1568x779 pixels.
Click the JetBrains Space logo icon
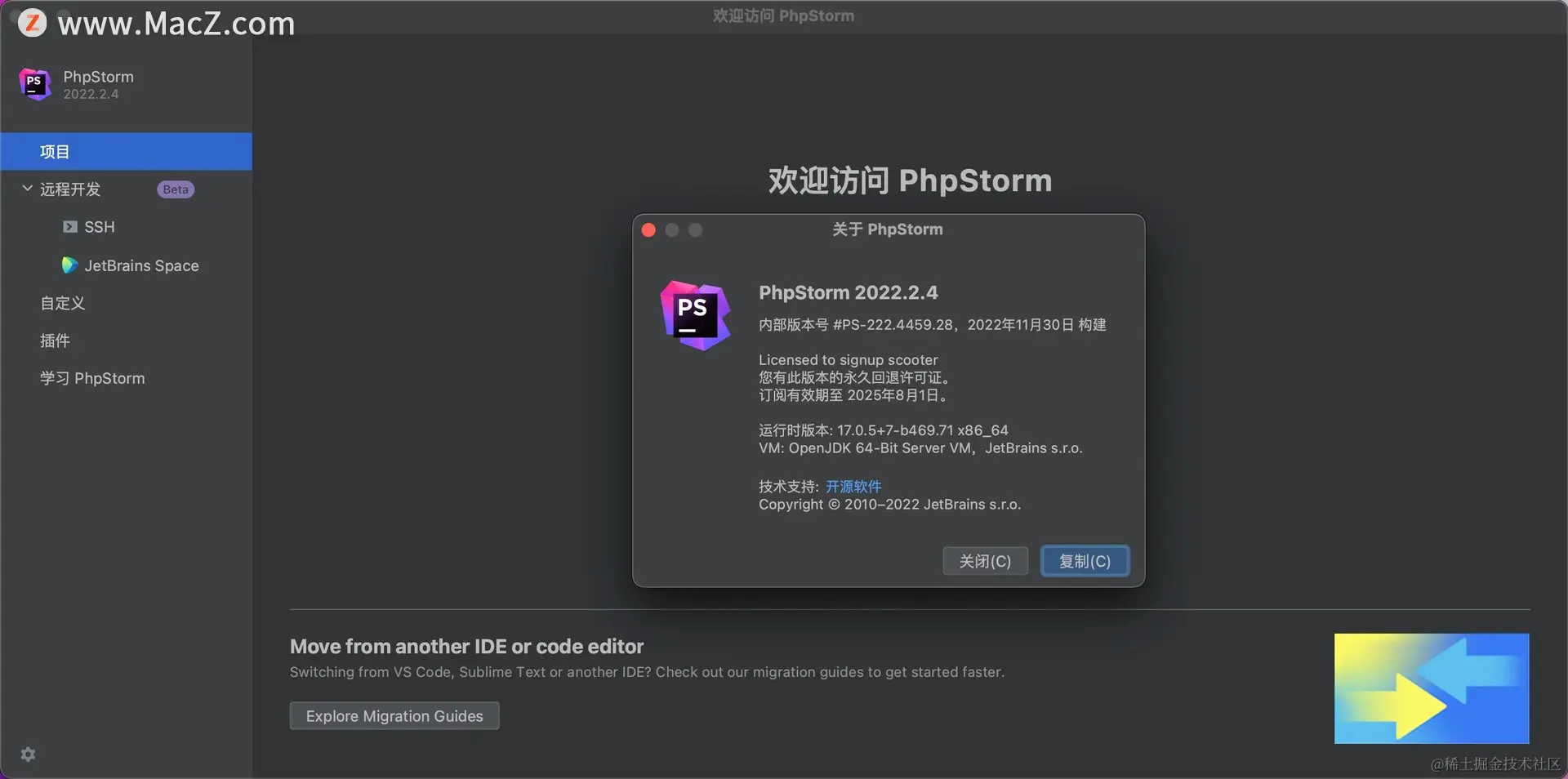[x=69, y=265]
